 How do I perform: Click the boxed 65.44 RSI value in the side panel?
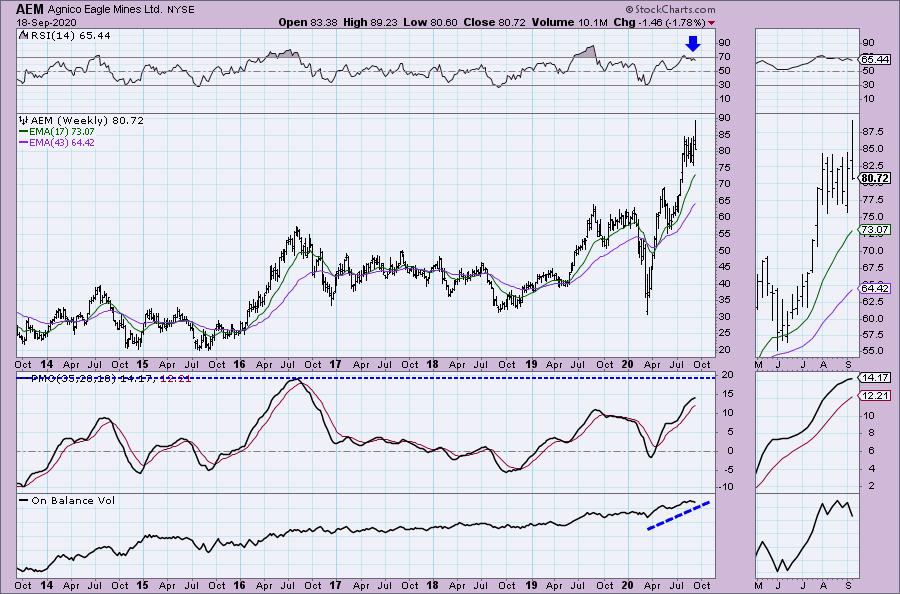875,60
